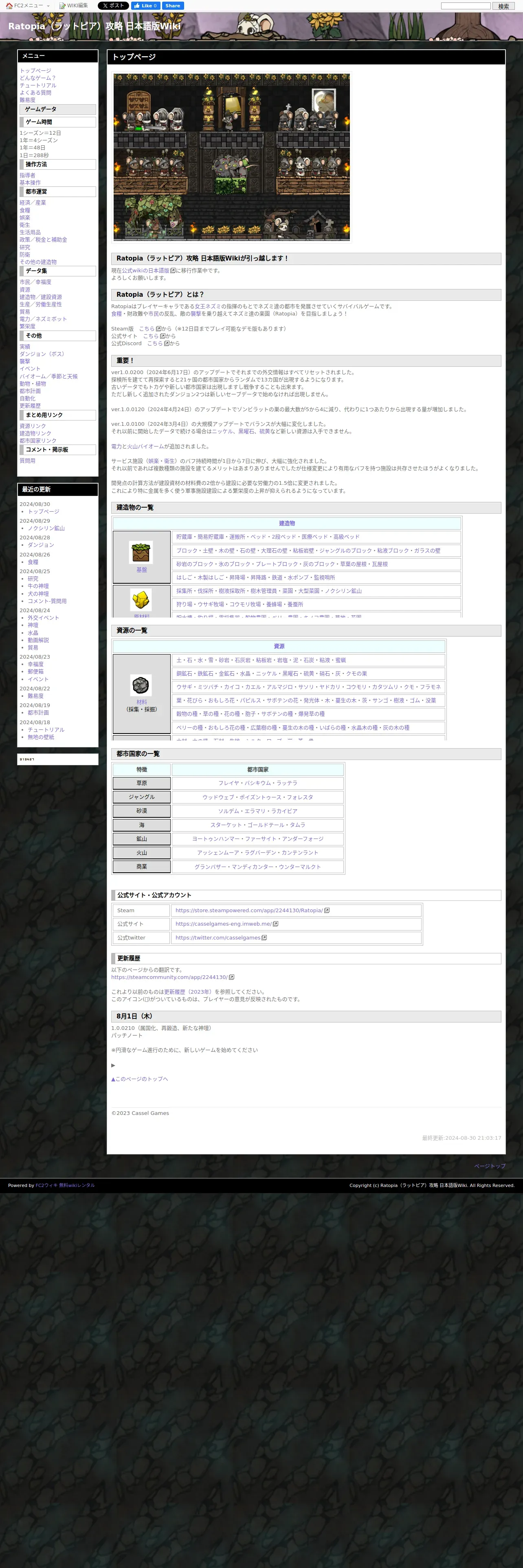523x1568 pixels.
Task: Open 娯楽 in the side menu
Action: (25, 217)
